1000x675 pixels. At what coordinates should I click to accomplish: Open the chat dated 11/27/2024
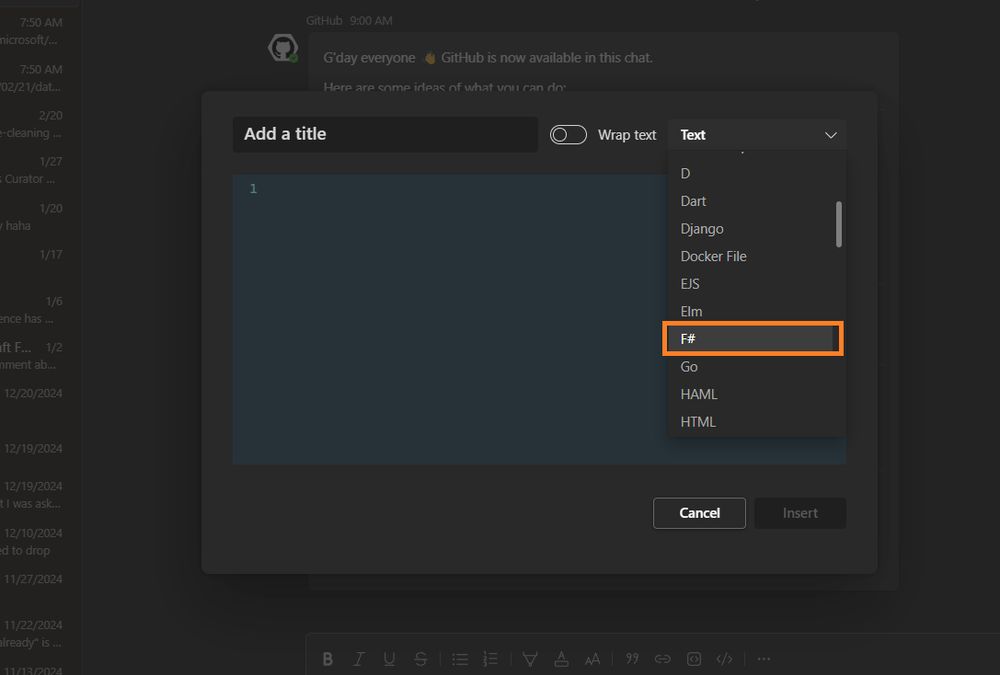[33, 579]
